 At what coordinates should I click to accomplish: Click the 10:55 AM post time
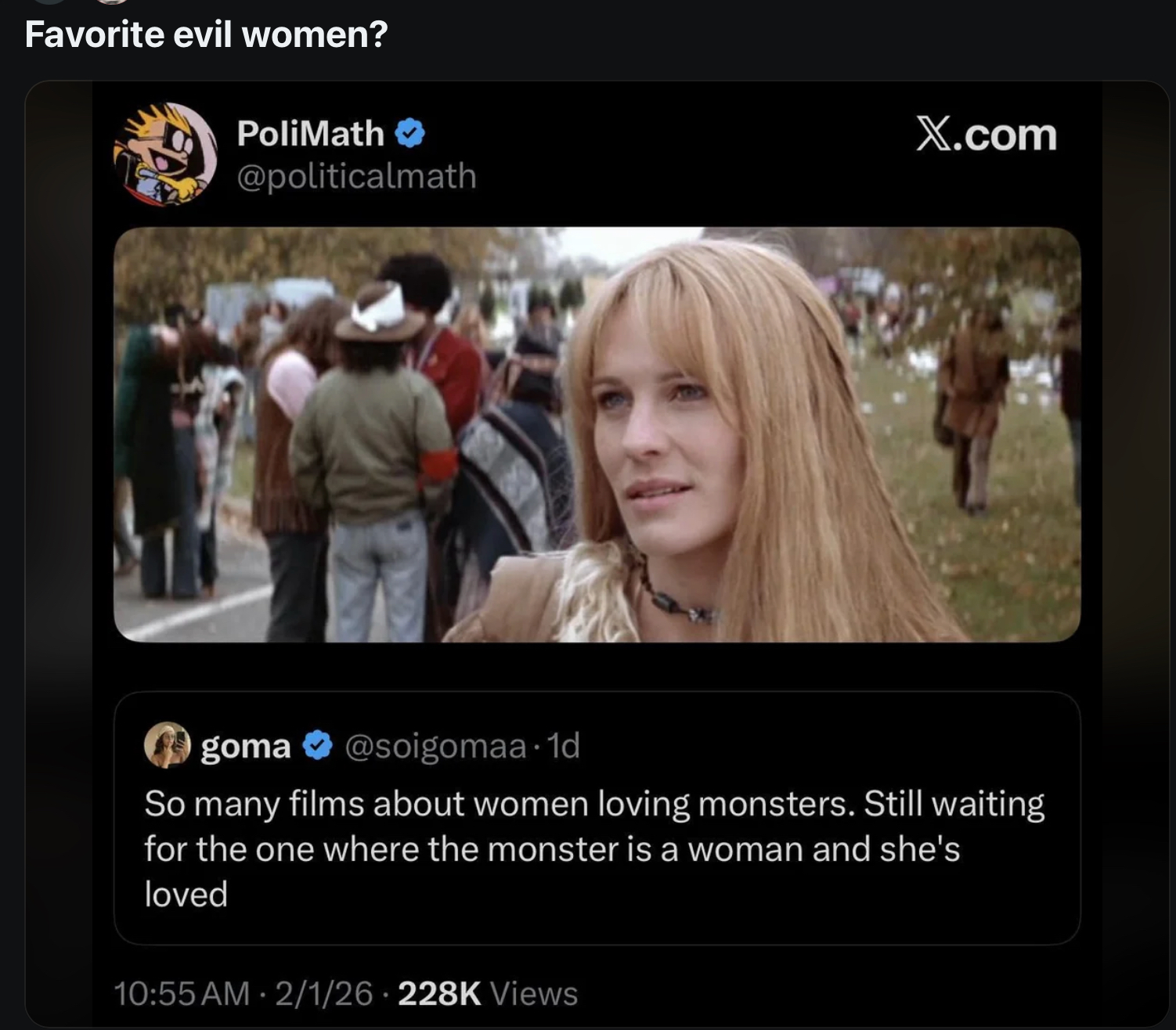tap(182, 993)
